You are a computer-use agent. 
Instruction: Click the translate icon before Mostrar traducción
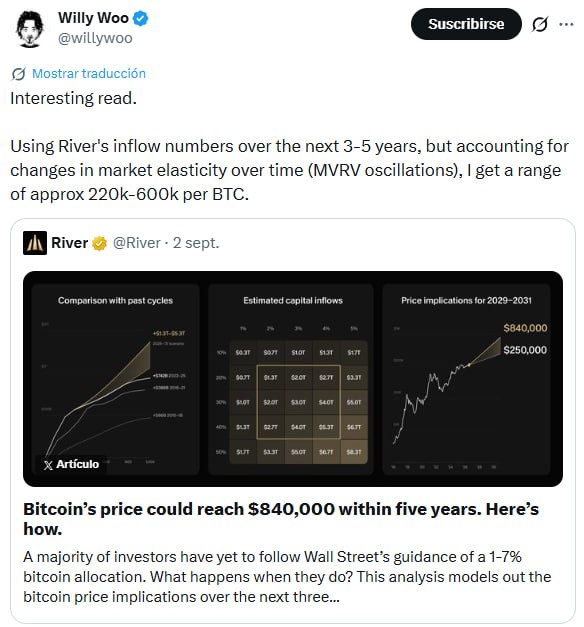18,74
